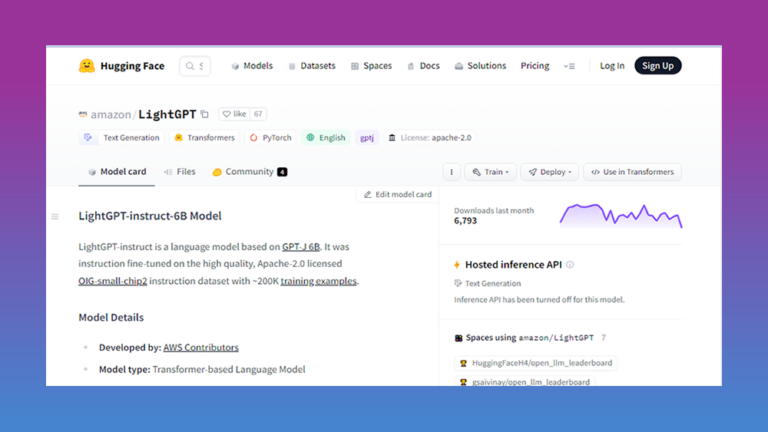768x432 pixels.
Task: Open Spaces in the top navigation
Action: tap(371, 66)
